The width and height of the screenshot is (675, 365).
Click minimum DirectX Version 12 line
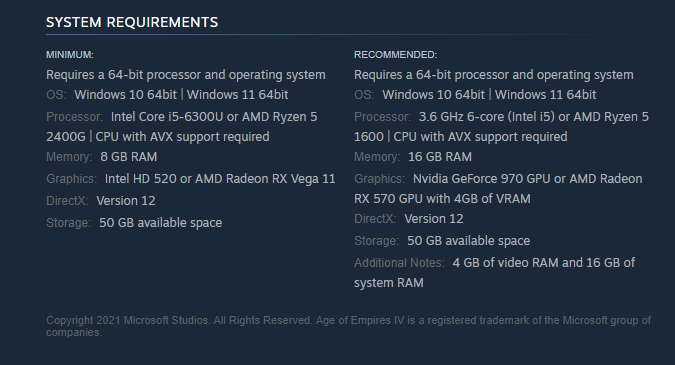[x=101, y=201]
